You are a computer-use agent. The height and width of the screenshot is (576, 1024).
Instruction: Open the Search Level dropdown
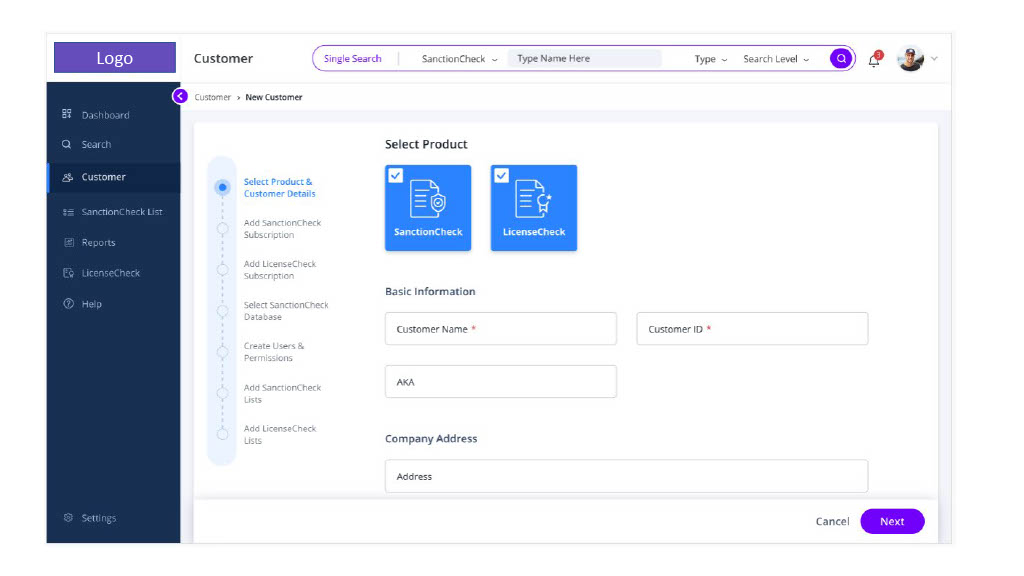[x=776, y=59]
